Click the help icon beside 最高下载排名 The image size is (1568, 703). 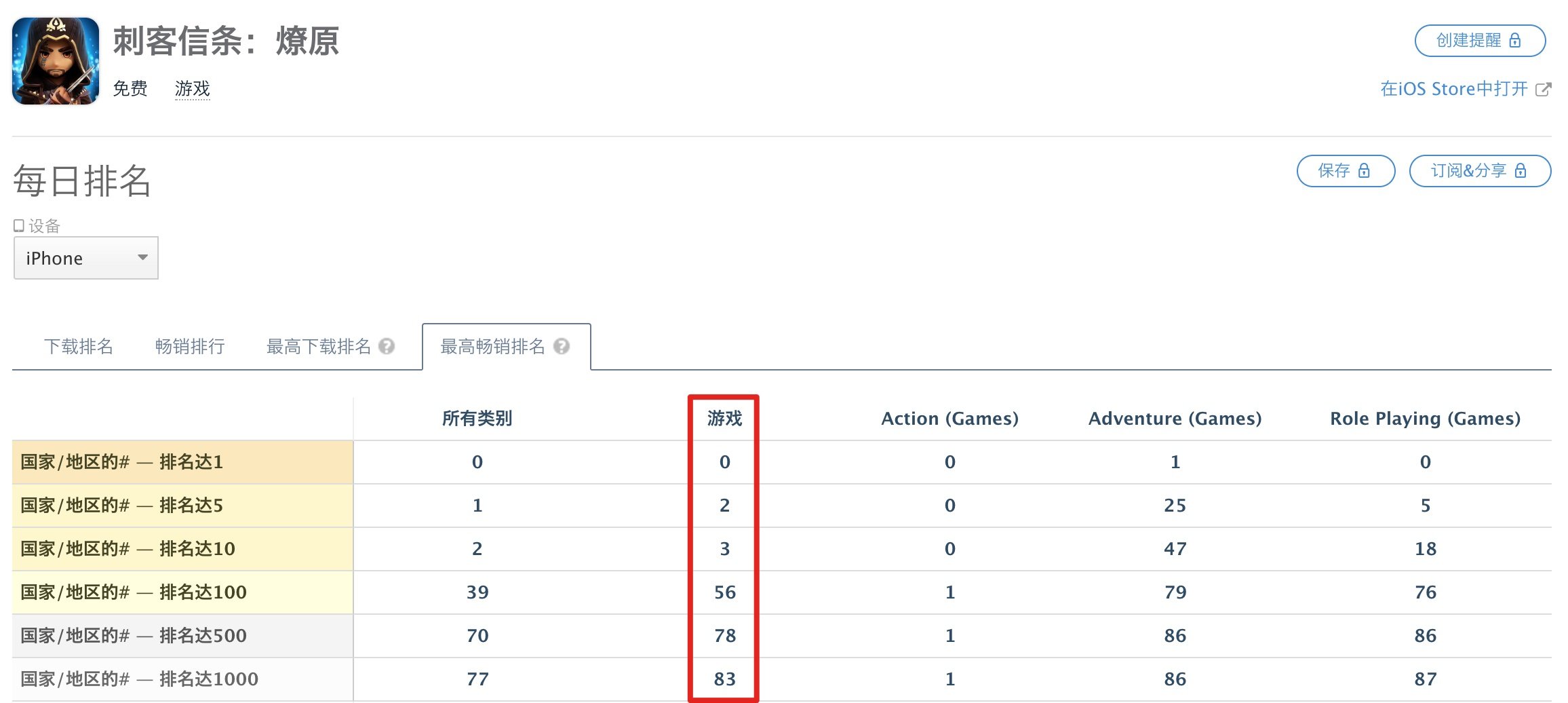click(x=387, y=347)
